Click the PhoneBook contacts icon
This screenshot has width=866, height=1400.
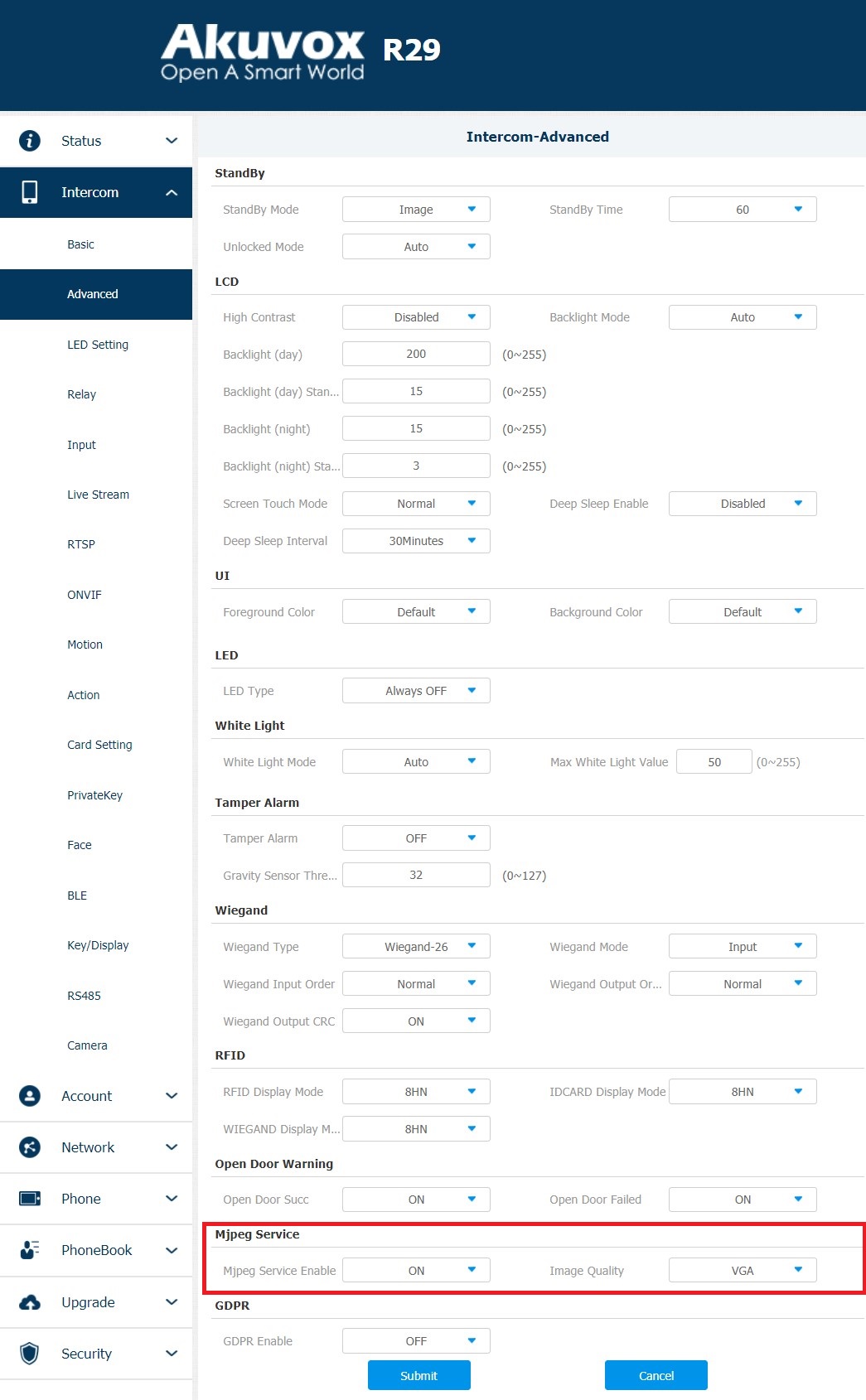tap(30, 1250)
